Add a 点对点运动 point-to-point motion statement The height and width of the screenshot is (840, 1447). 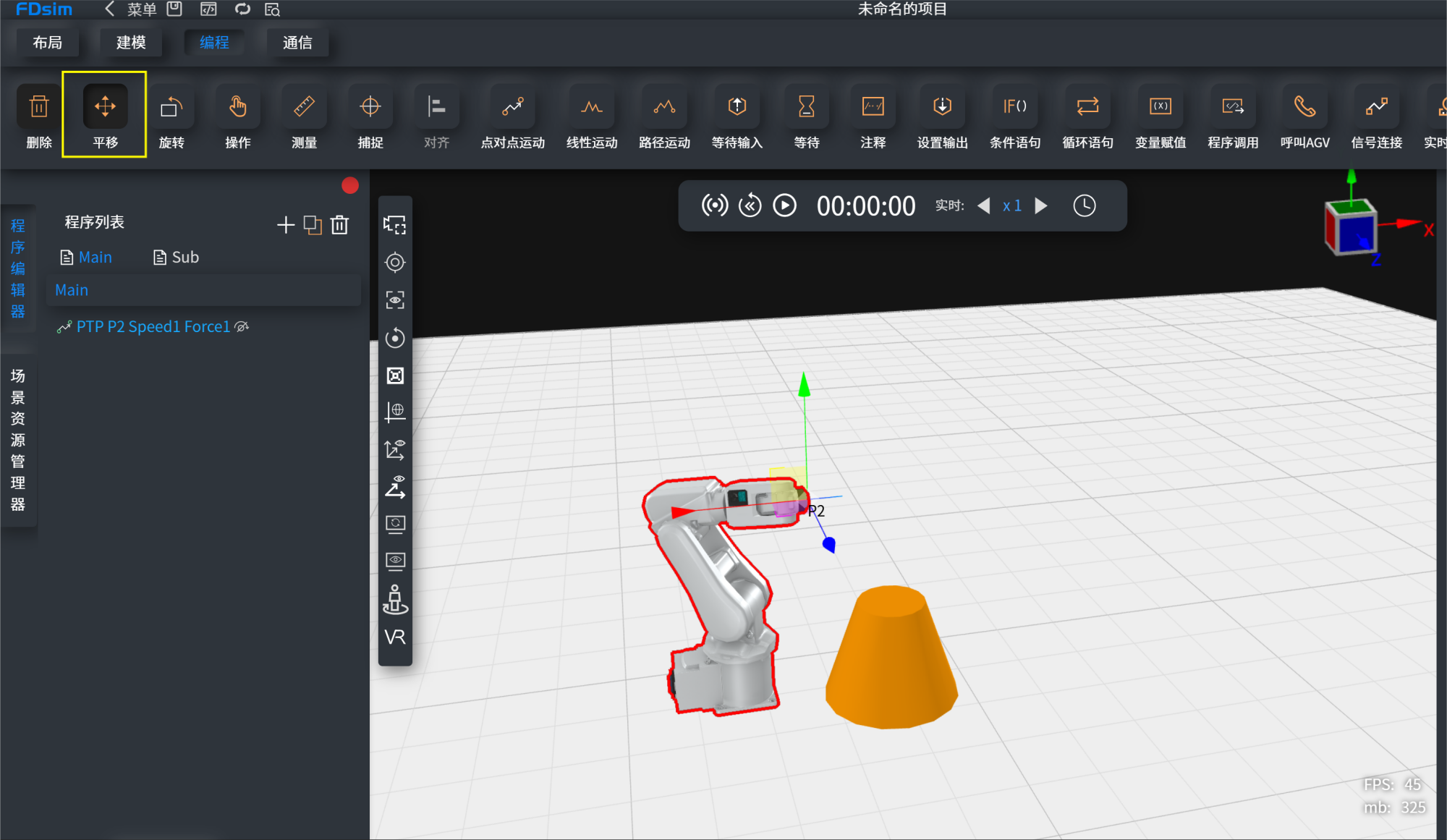pyautogui.click(x=513, y=116)
